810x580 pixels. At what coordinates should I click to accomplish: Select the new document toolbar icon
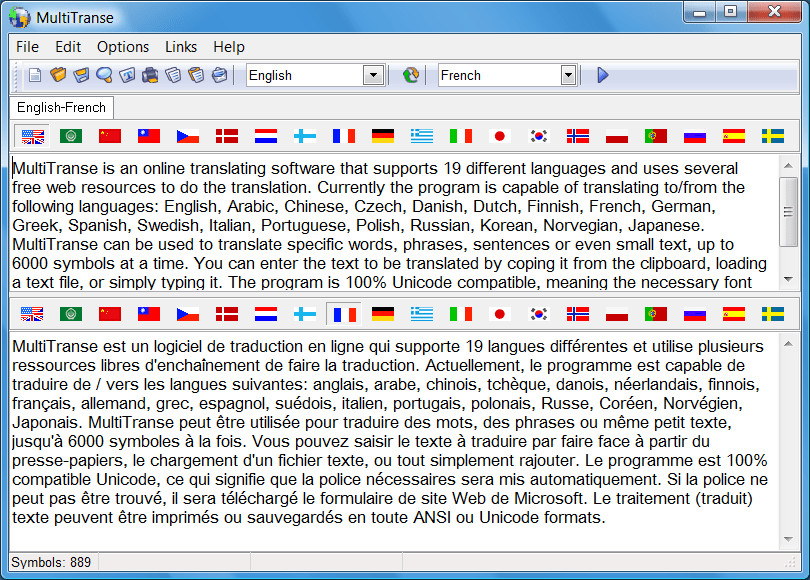click(x=33, y=75)
